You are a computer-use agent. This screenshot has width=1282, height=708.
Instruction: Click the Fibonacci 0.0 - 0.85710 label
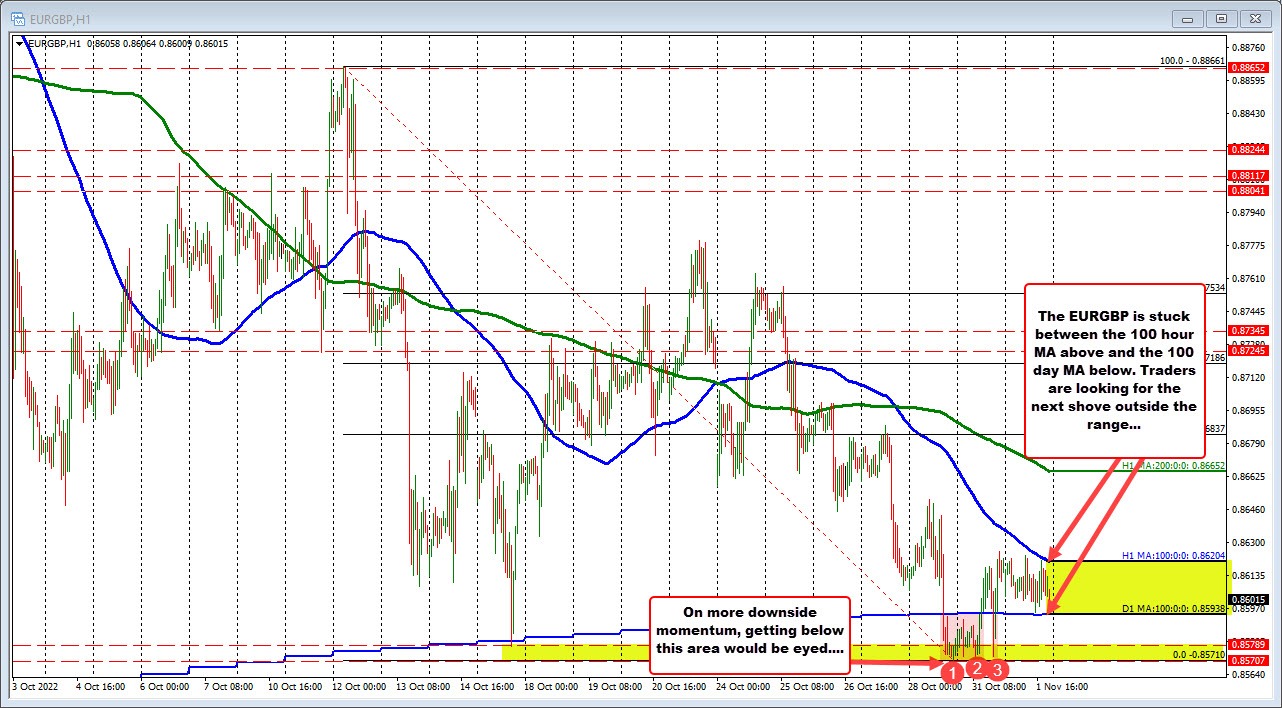1198,653
